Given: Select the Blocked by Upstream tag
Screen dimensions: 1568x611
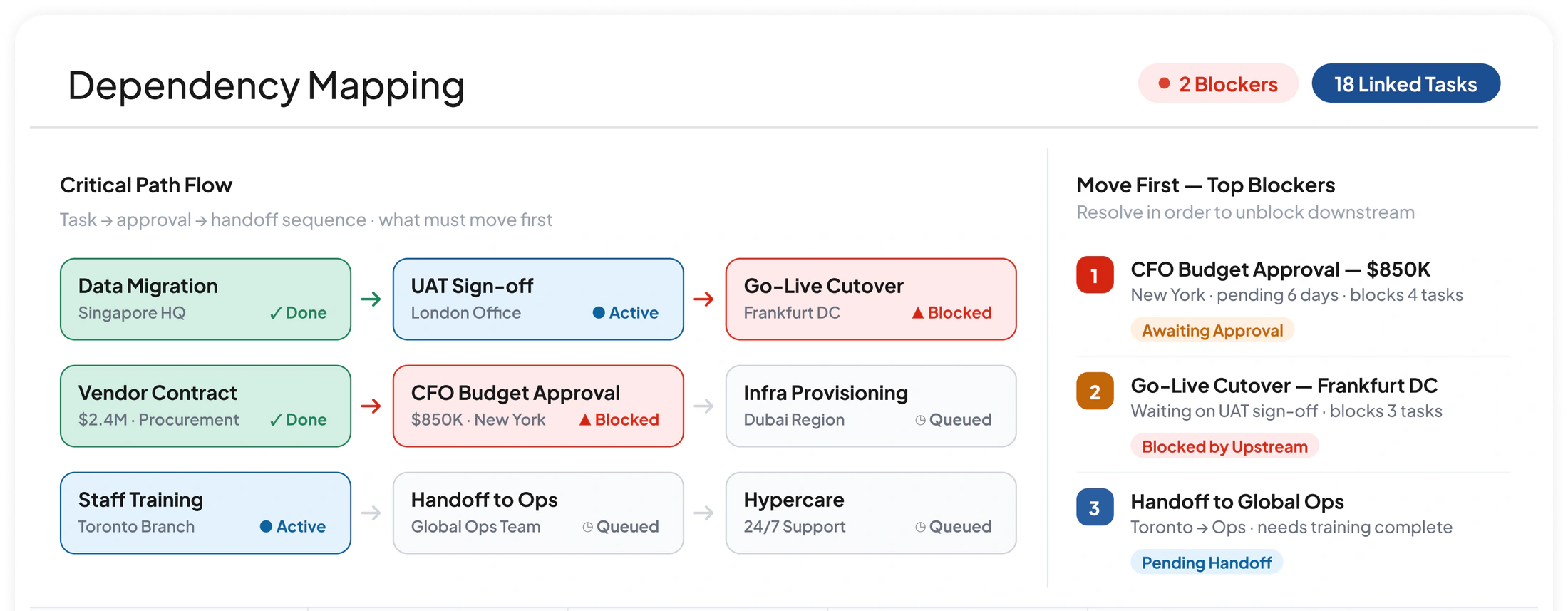Looking at the screenshot, I should (1224, 446).
